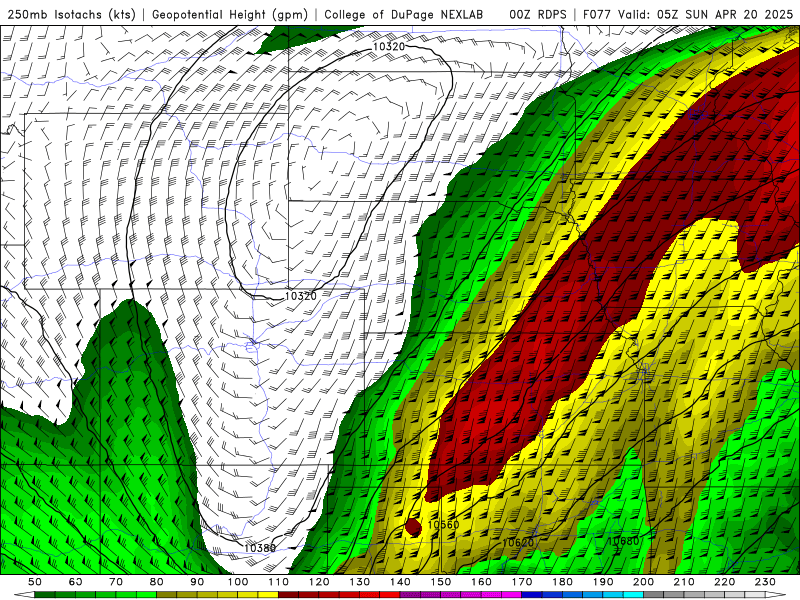
Task: Click the 200 value on the color scale
Action: (643, 582)
